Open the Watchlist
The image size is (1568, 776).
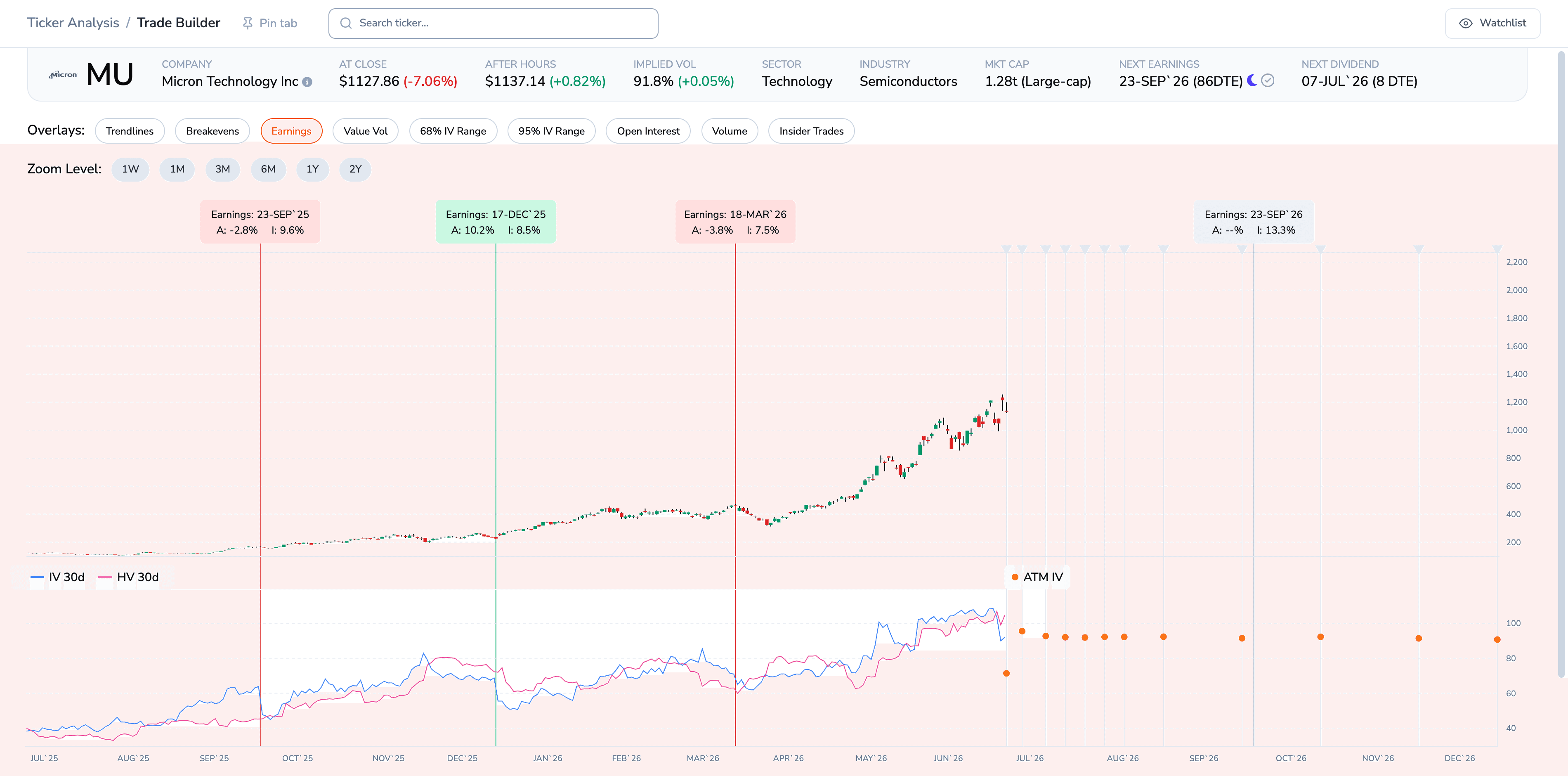tap(1492, 23)
